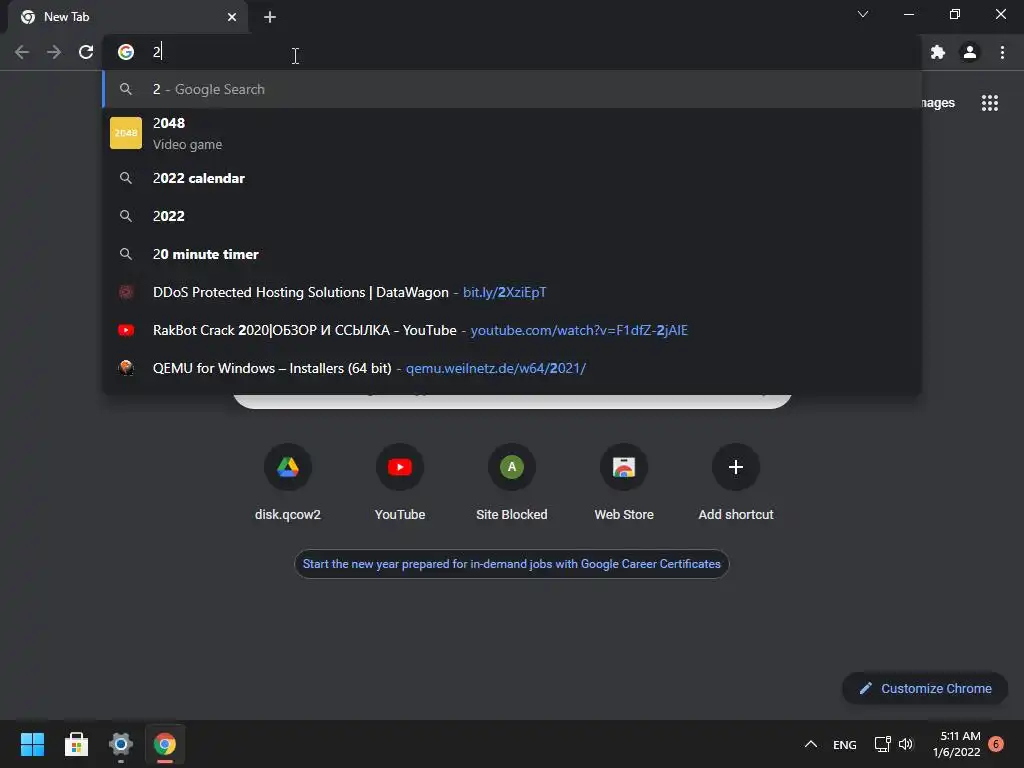Open the Images link at top right

(x=938, y=103)
